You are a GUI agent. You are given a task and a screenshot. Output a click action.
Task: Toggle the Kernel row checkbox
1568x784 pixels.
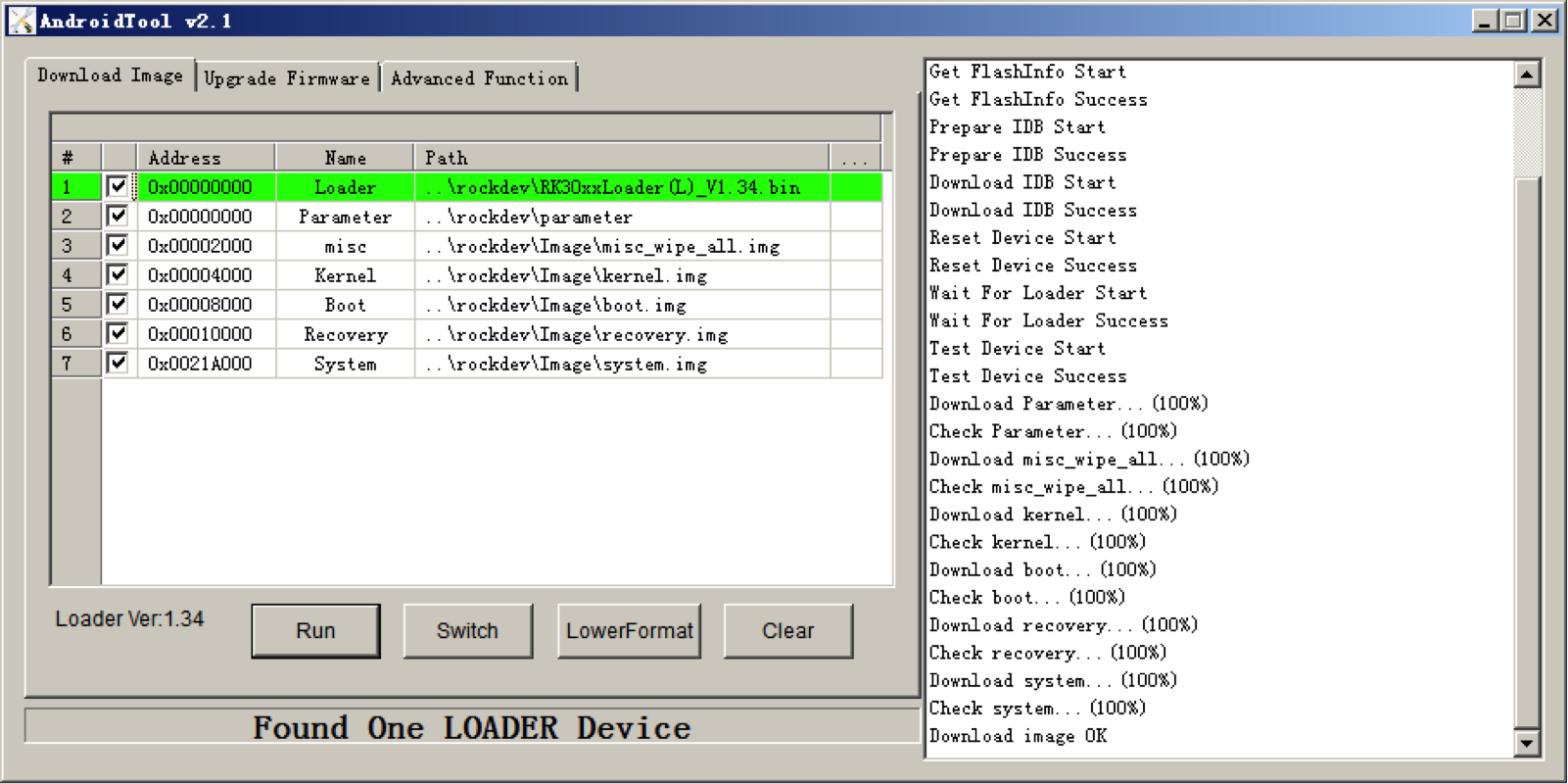pos(119,274)
